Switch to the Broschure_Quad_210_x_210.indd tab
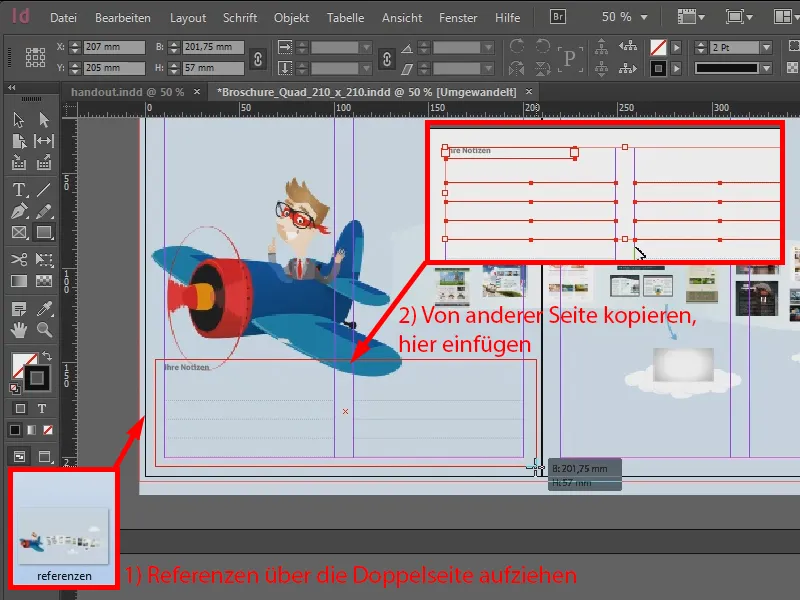This screenshot has width=800, height=600. [366, 92]
